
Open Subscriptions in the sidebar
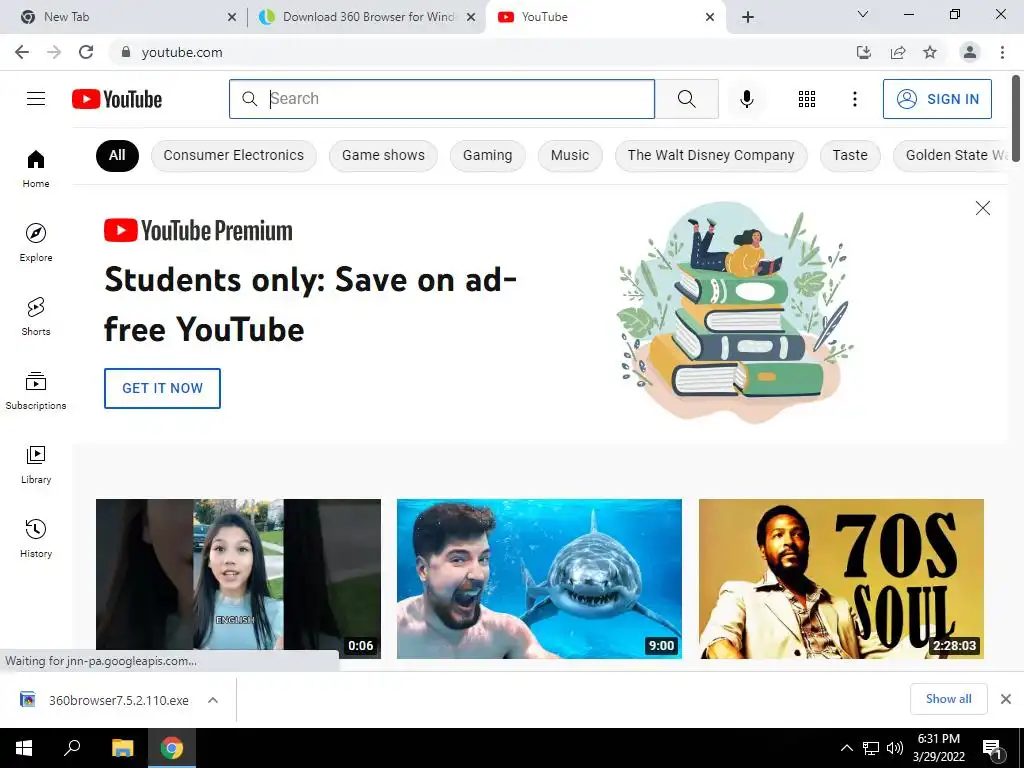(x=36, y=391)
